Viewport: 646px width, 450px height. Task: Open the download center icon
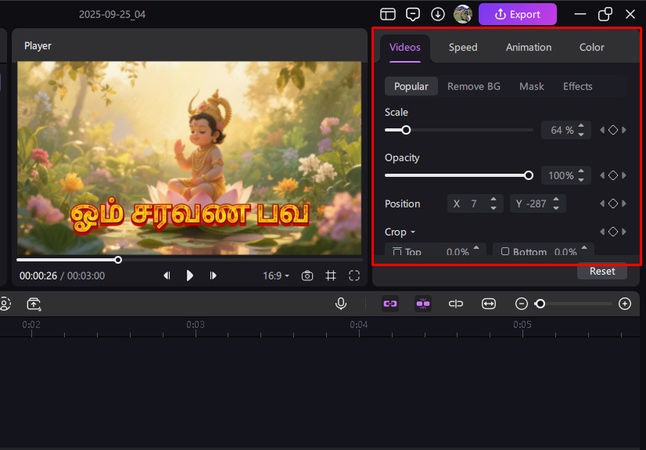click(438, 14)
